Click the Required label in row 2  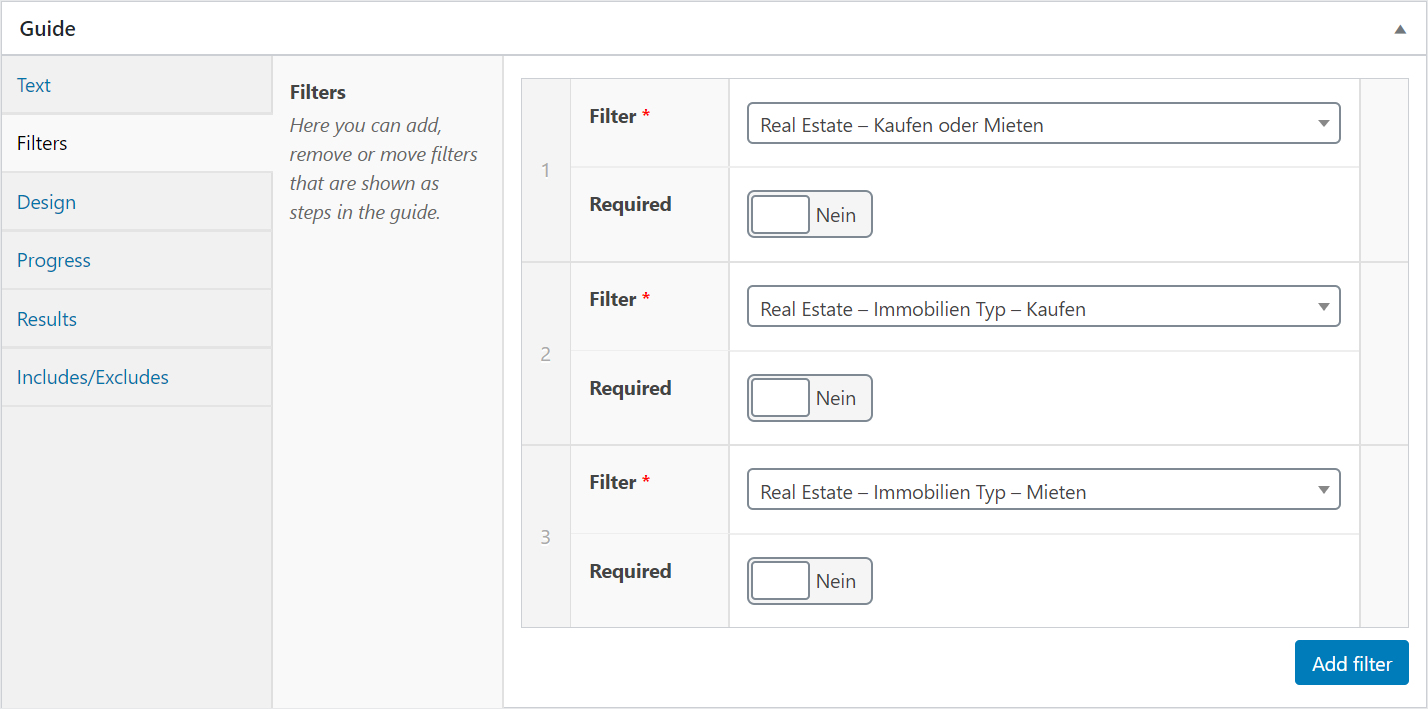pyautogui.click(x=630, y=388)
